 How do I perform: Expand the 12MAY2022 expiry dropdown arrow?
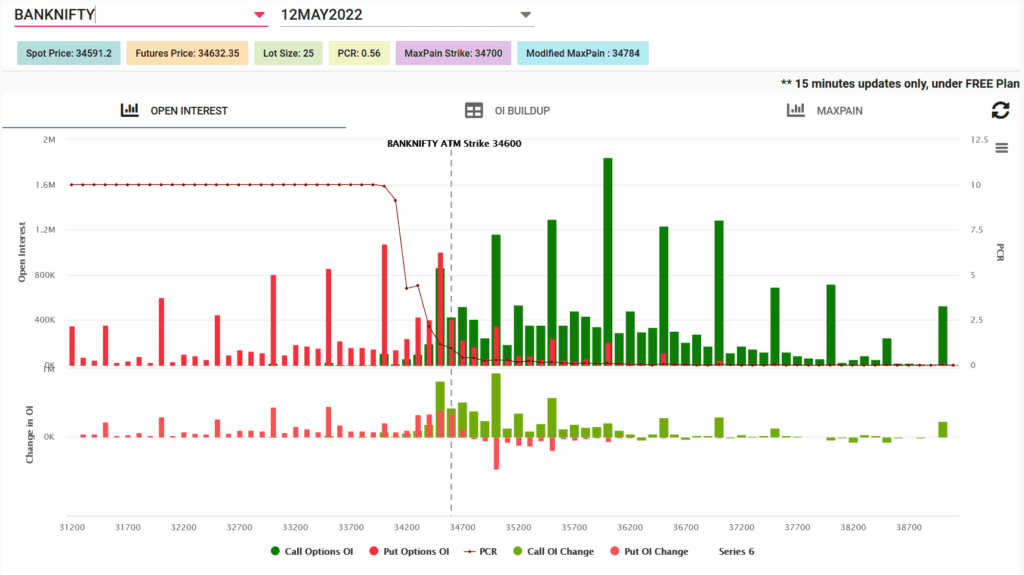526,14
